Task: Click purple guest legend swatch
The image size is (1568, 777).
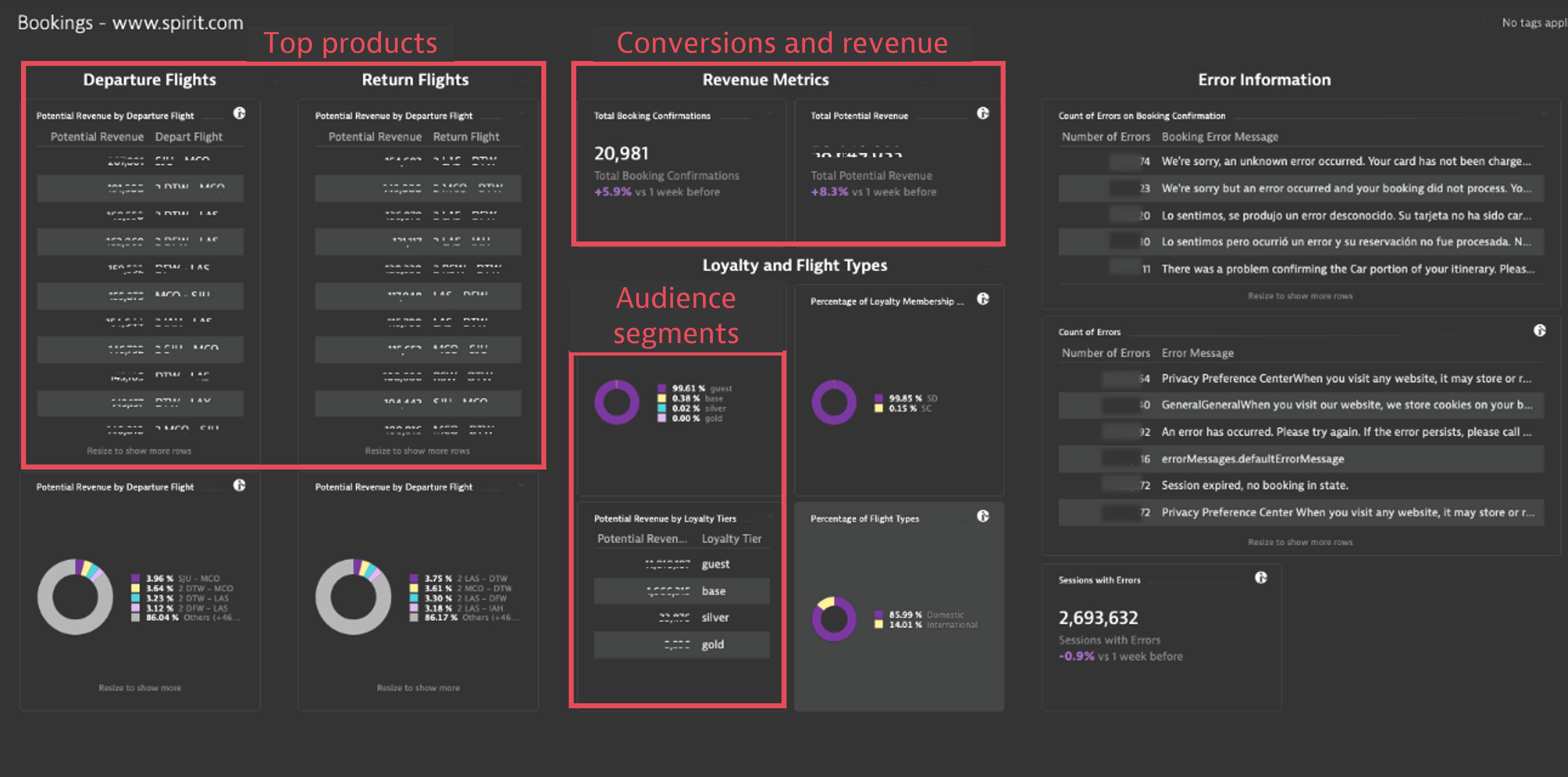Action: 662,388
